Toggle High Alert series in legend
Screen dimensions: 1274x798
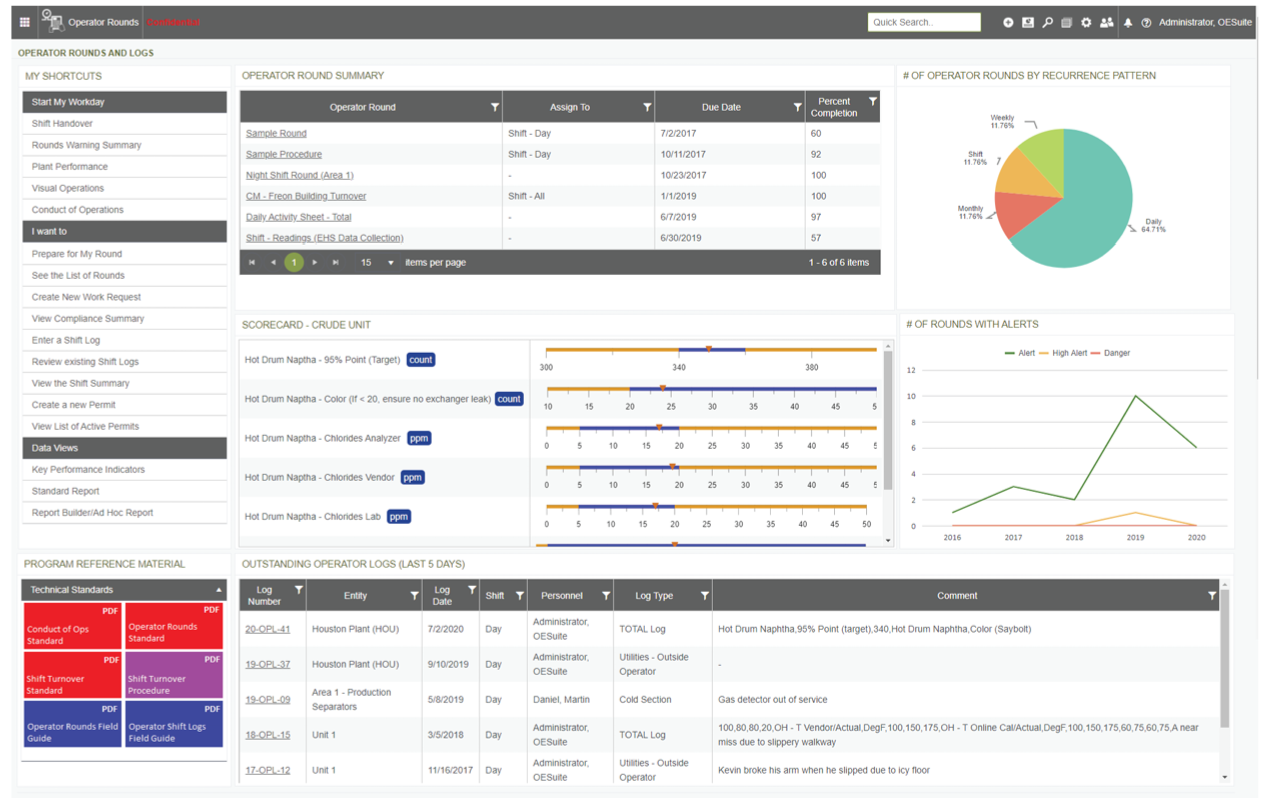coord(1064,353)
